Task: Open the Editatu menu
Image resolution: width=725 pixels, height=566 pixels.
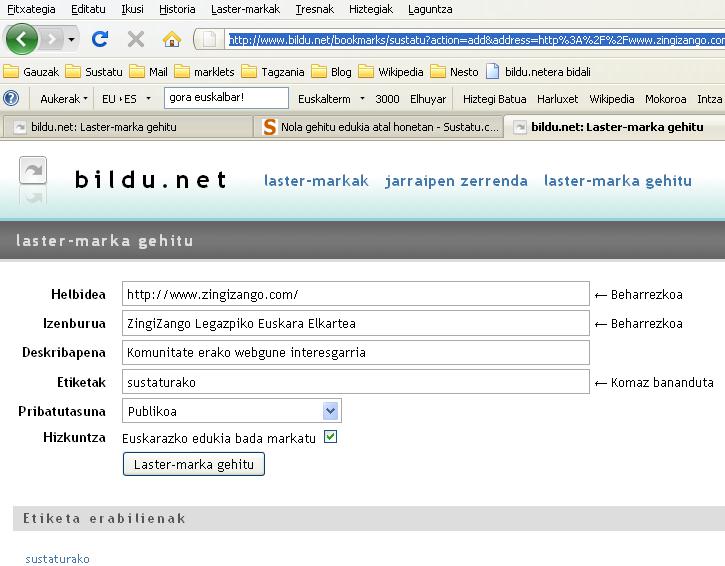Action: point(88,9)
